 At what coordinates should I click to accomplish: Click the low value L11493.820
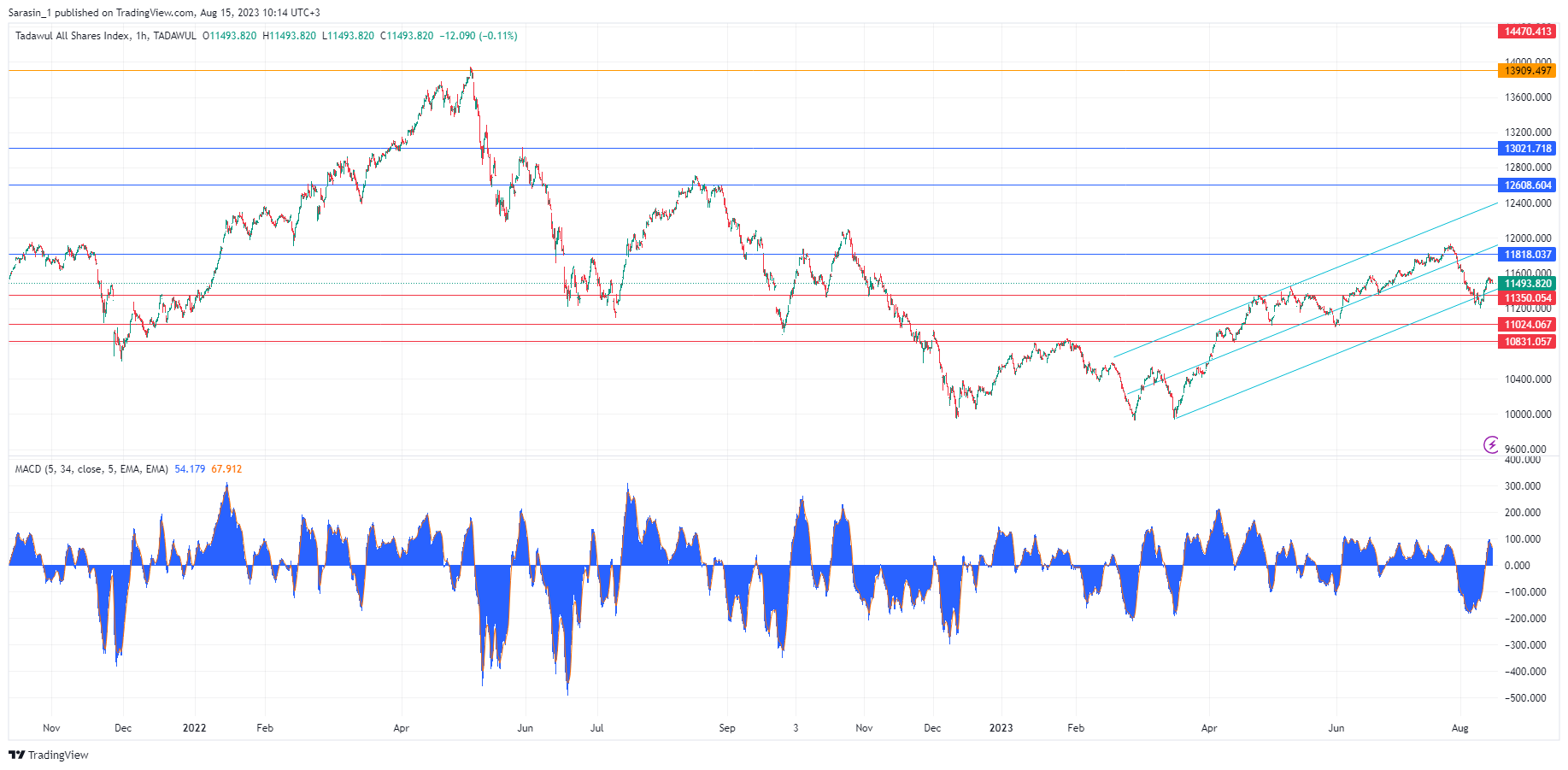pyautogui.click(x=348, y=36)
